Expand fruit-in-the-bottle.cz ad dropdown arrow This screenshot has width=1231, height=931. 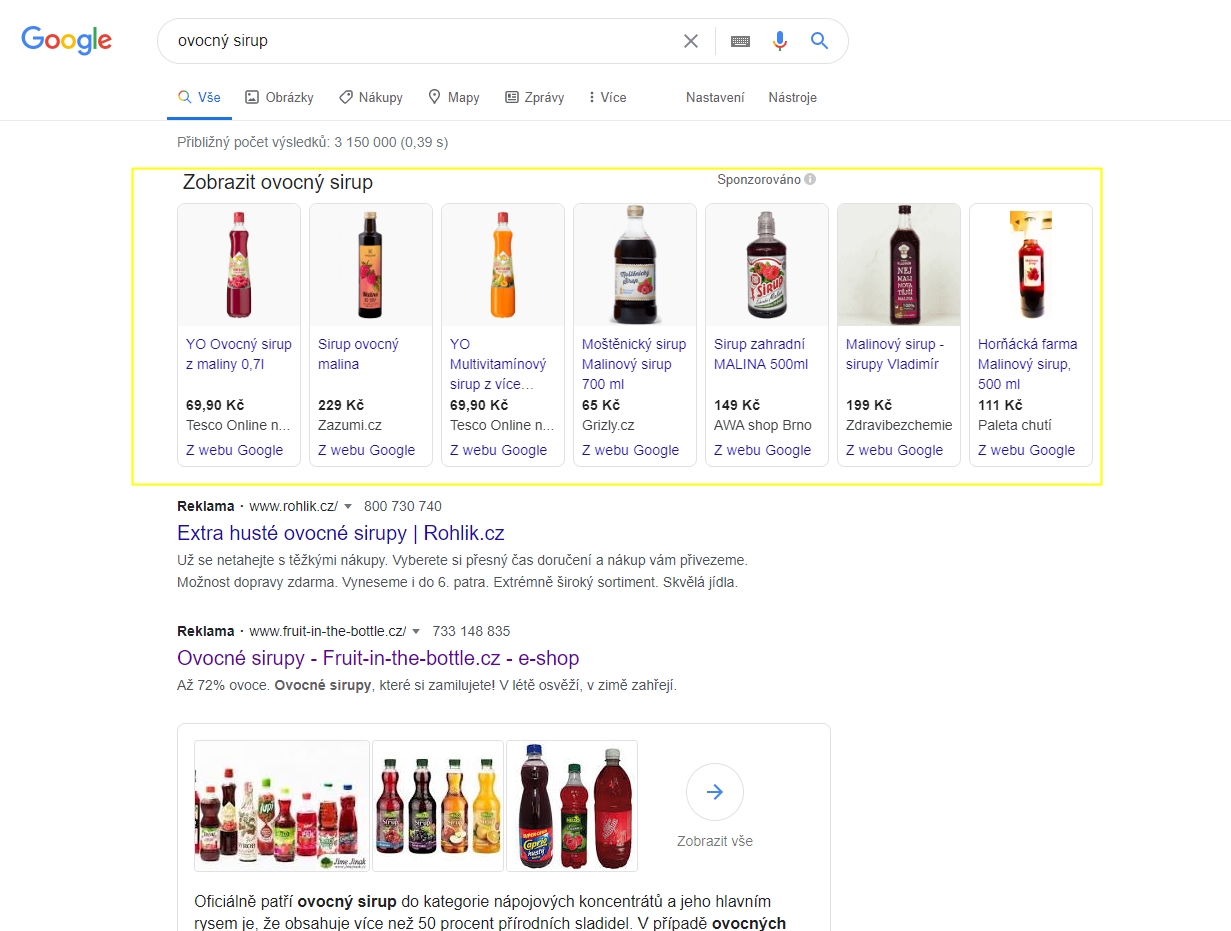tap(416, 632)
